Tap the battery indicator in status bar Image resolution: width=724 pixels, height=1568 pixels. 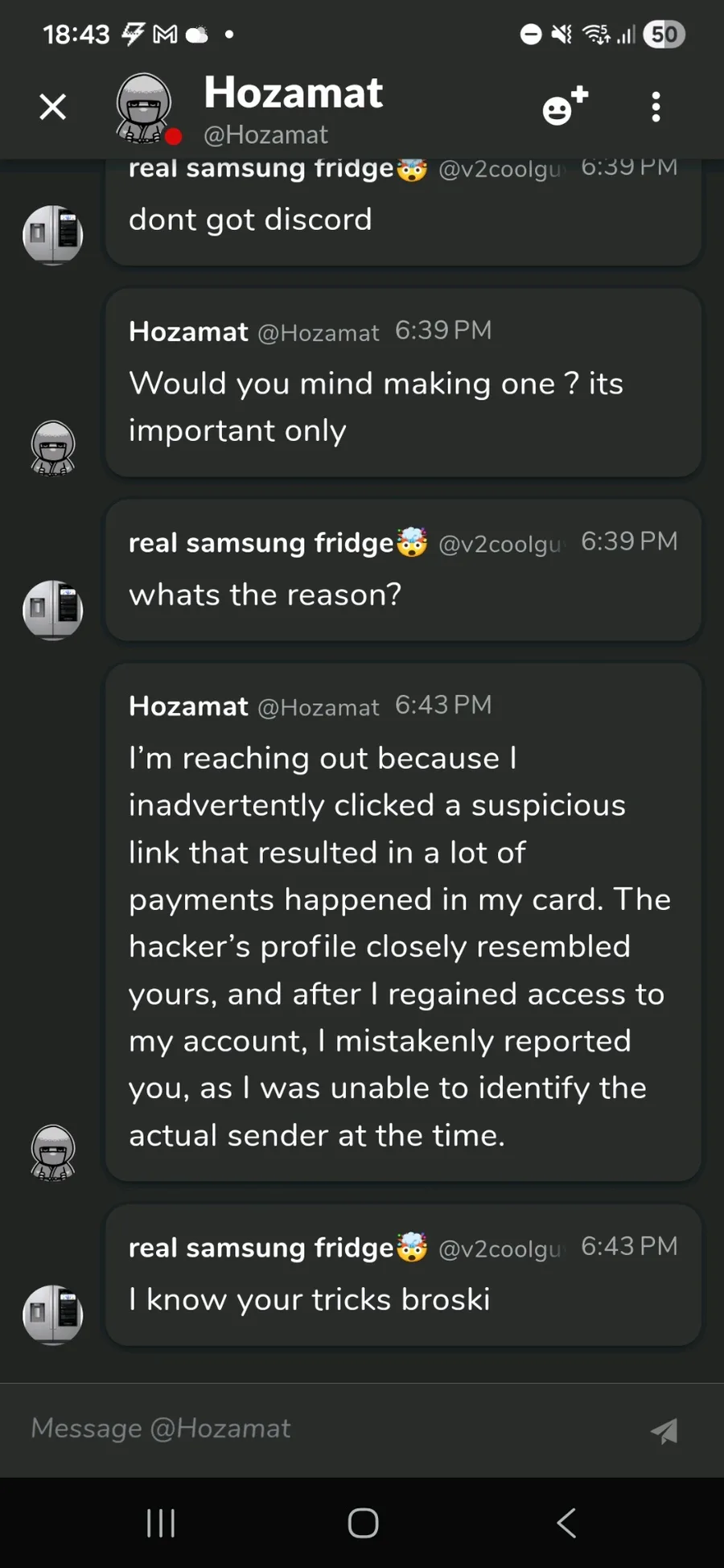[x=664, y=35]
